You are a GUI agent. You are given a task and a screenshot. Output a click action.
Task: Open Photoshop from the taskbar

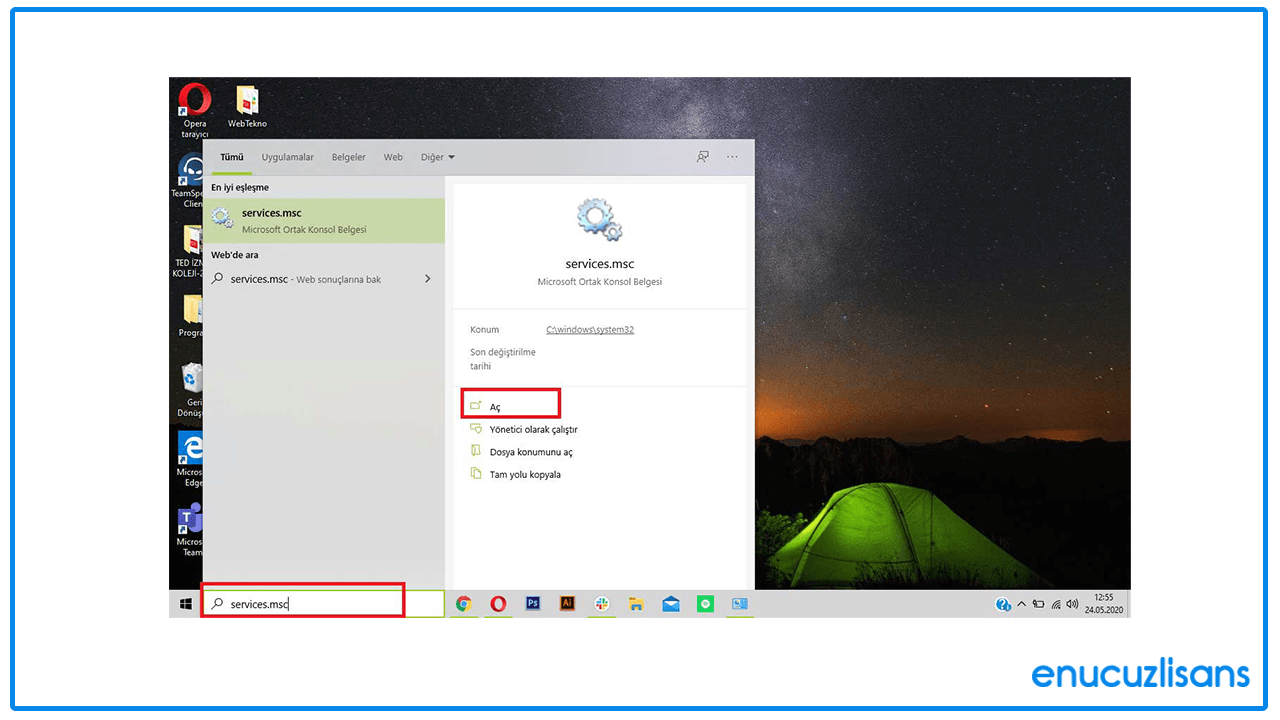[x=533, y=604]
